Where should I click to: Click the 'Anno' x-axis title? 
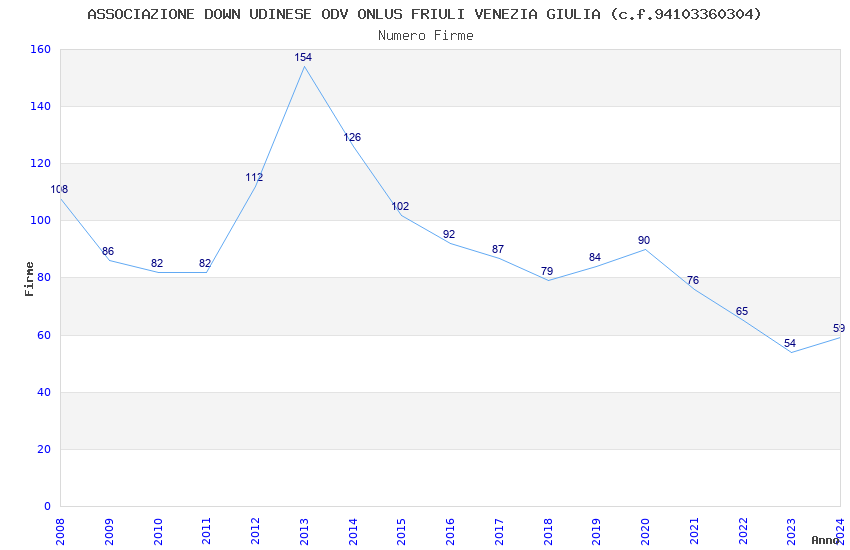(x=825, y=540)
